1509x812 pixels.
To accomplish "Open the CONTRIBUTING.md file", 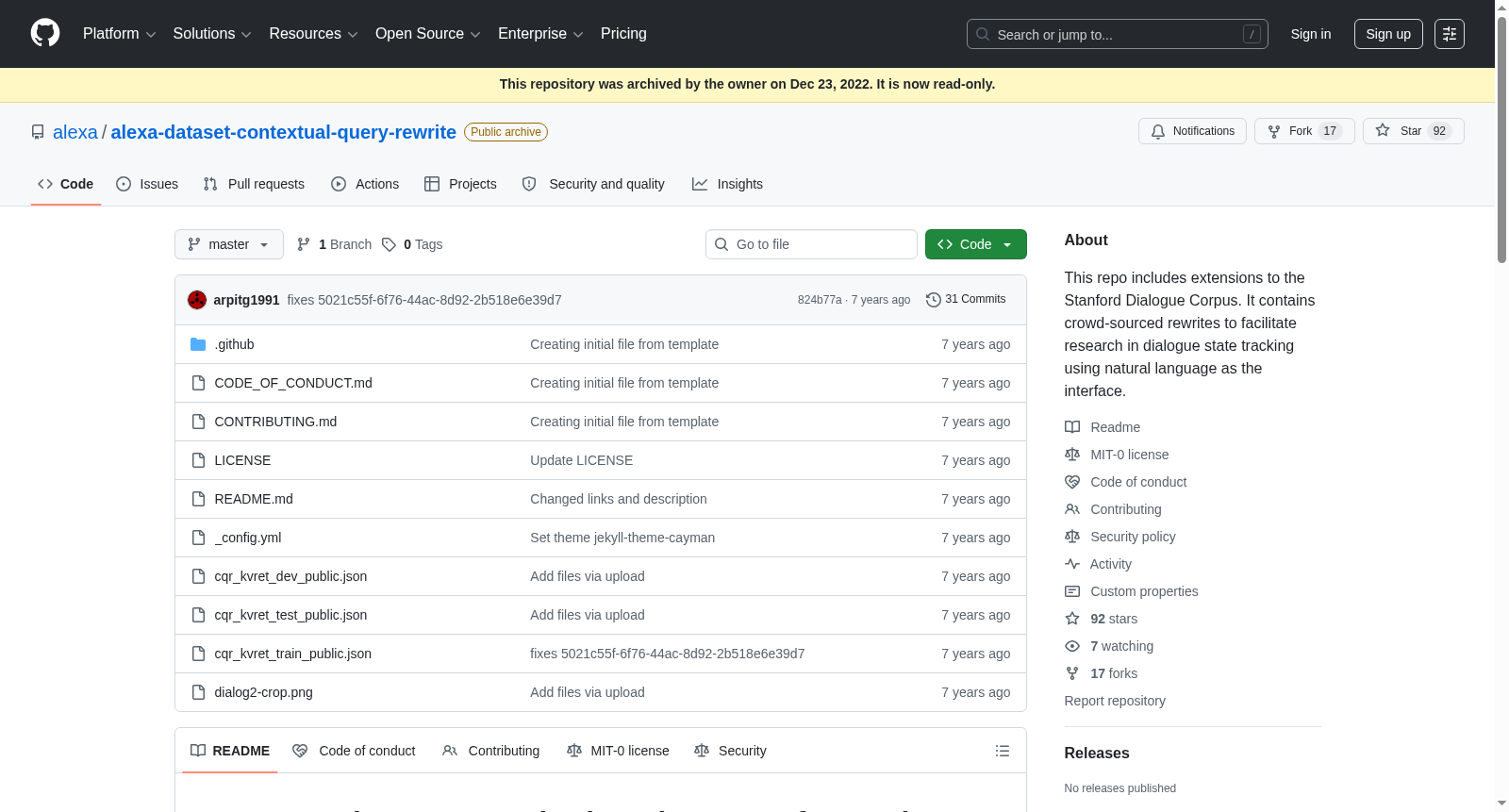I will click(x=275, y=422).
